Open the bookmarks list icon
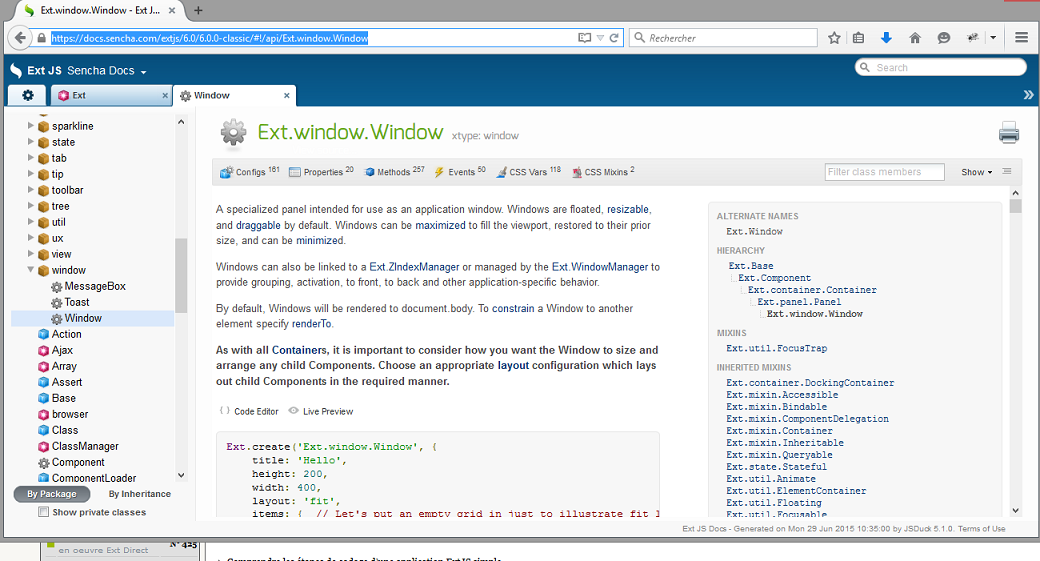 click(x=858, y=38)
